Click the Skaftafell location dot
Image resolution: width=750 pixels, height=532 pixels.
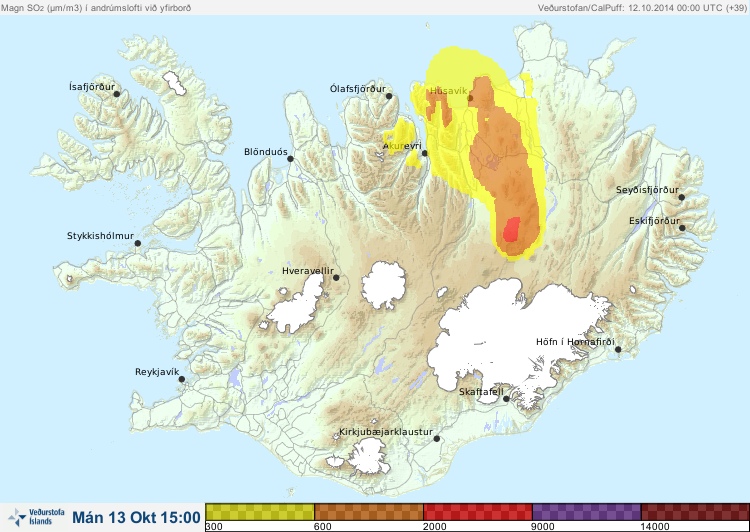[506, 399]
